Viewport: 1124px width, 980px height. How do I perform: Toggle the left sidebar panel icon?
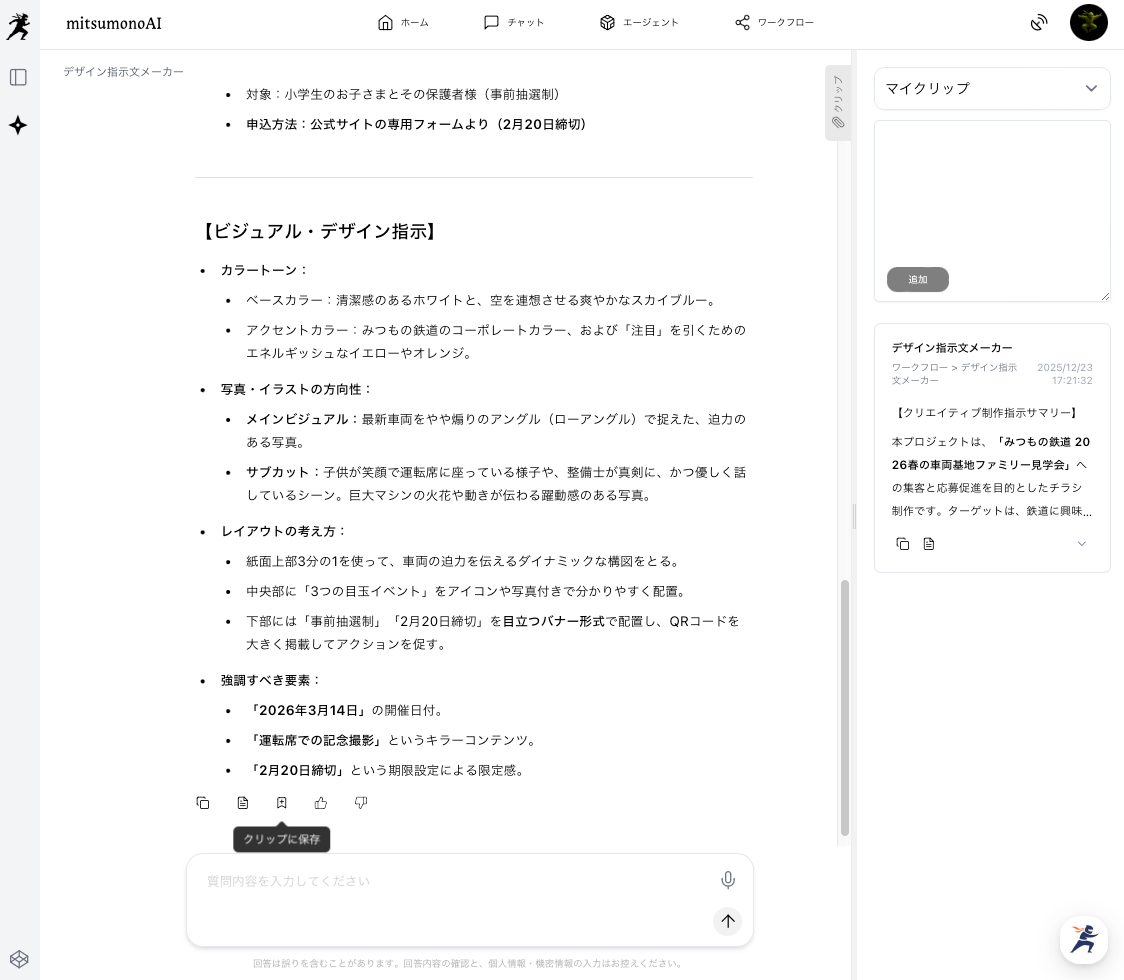point(18,77)
